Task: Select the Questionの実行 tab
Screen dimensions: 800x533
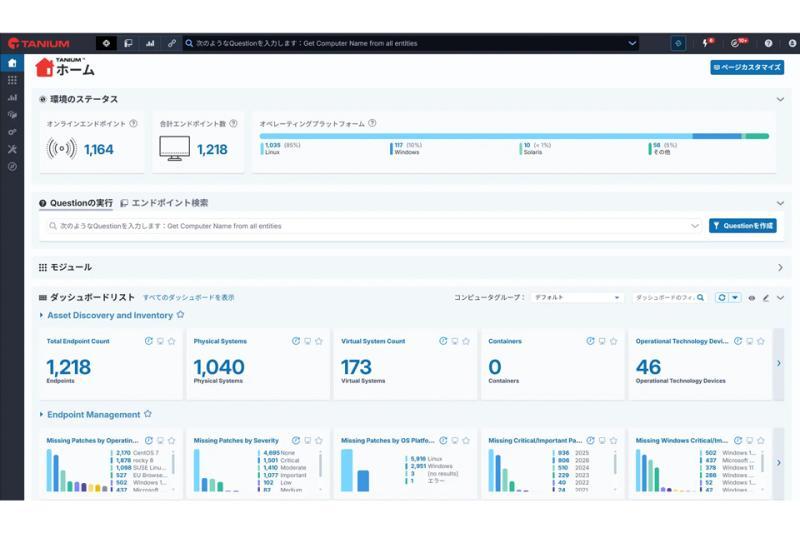Action: (76, 203)
